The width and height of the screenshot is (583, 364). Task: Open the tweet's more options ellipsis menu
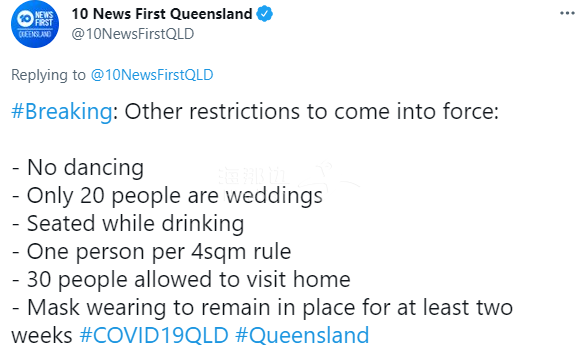click(x=567, y=13)
